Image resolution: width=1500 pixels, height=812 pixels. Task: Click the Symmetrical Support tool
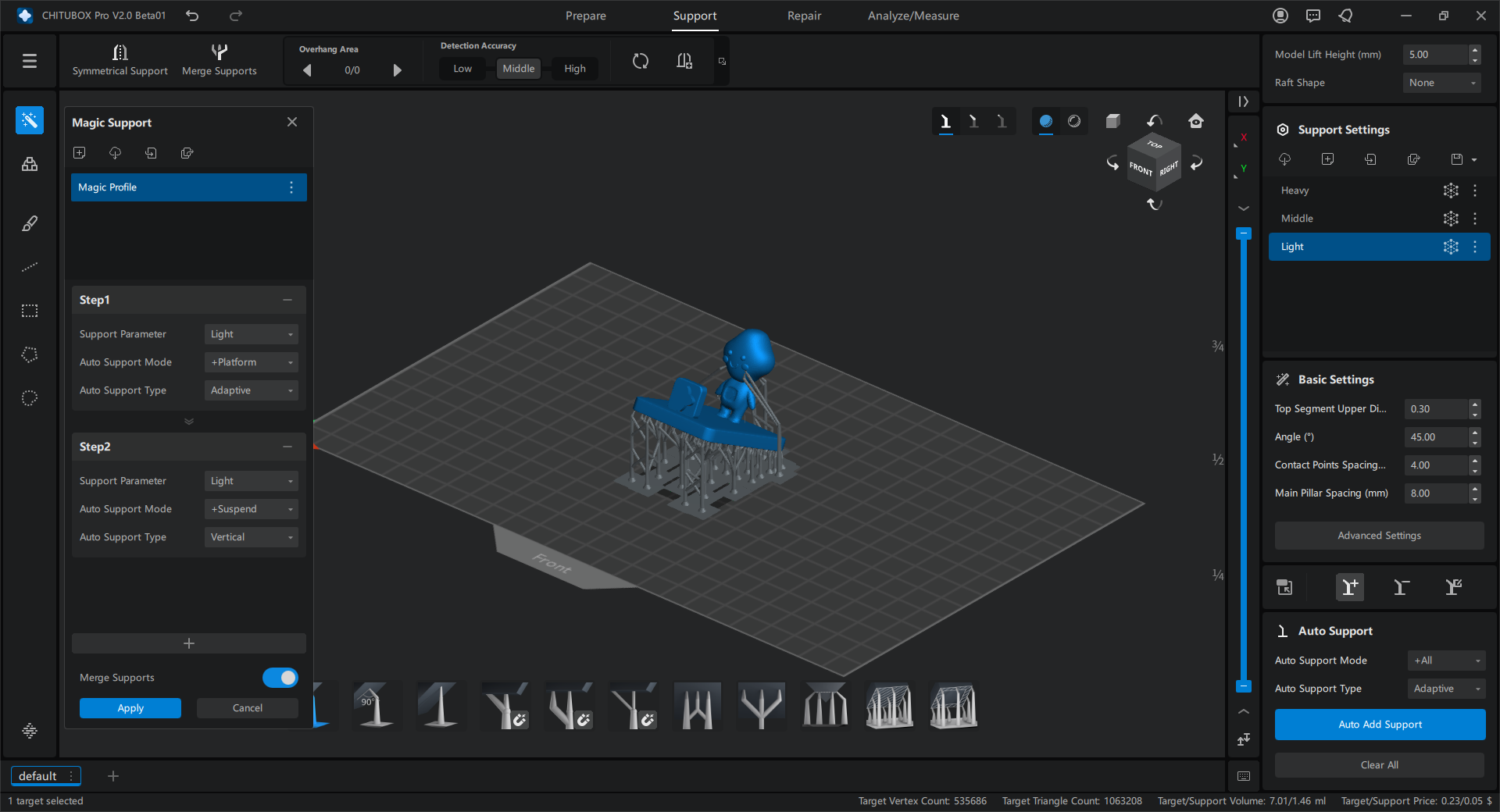(x=120, y=60)
